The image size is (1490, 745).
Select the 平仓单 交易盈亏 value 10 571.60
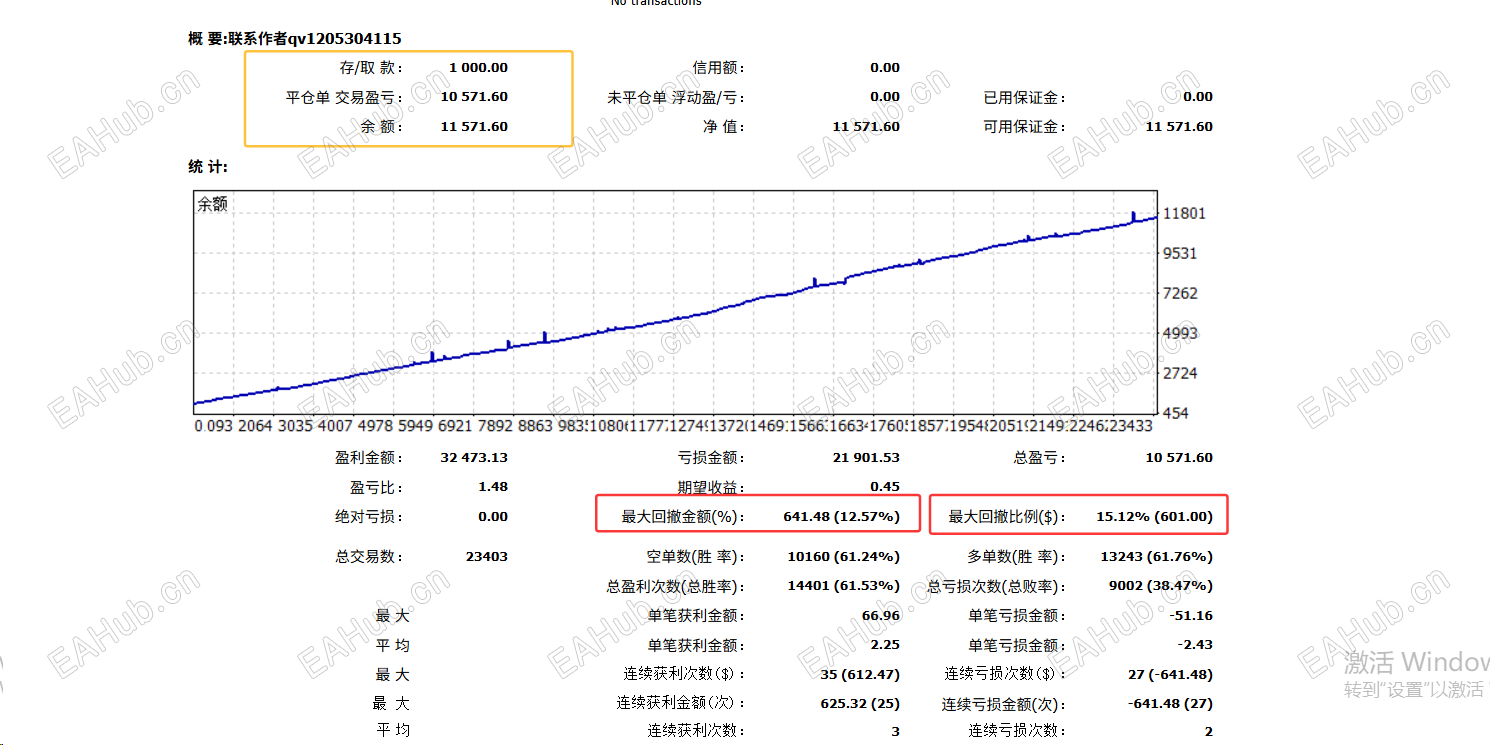click(x=474, y=97)
